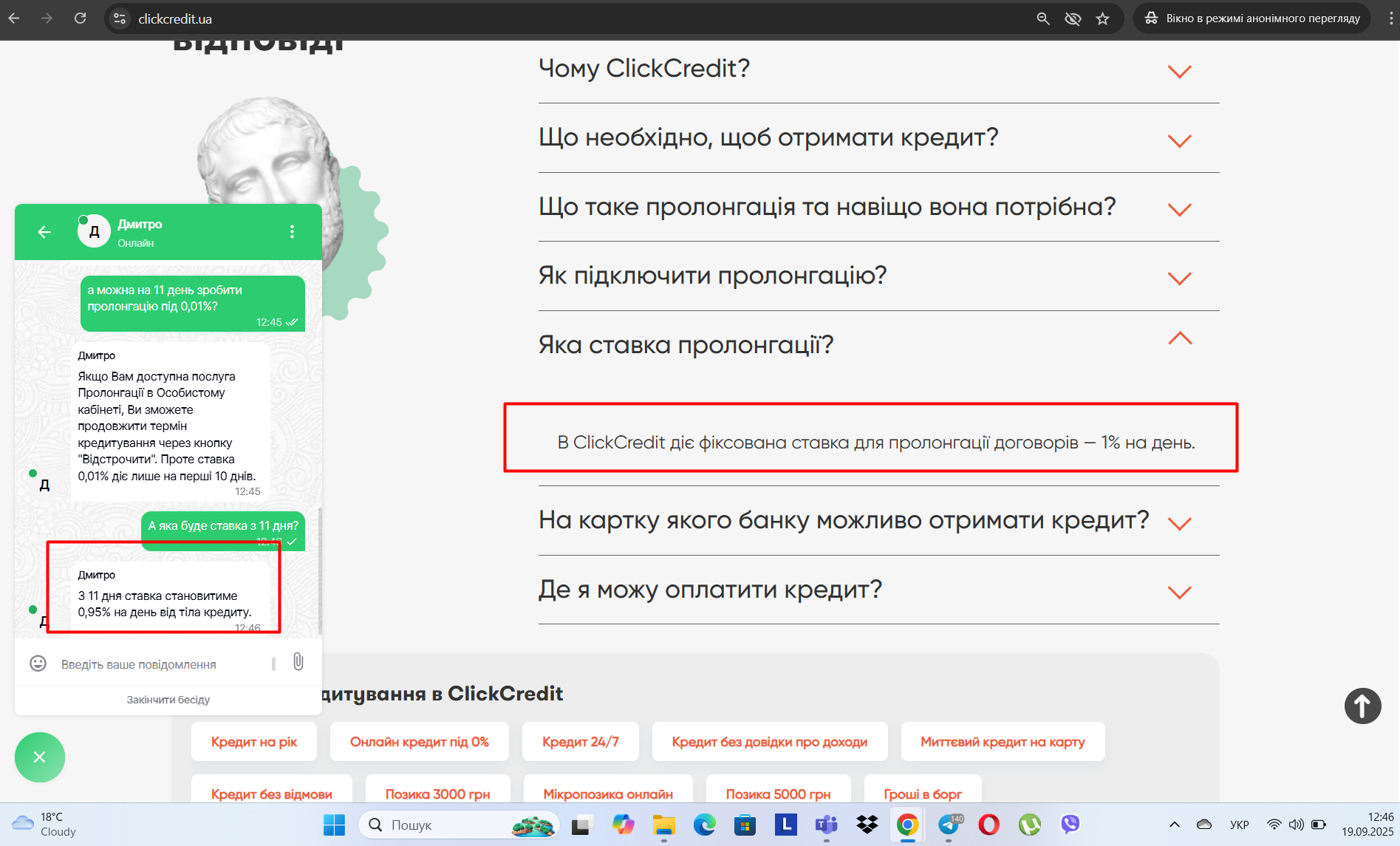Attach a file with the paperclip icon
This screenshot has width=1400, height=846.
coord(298,662)
